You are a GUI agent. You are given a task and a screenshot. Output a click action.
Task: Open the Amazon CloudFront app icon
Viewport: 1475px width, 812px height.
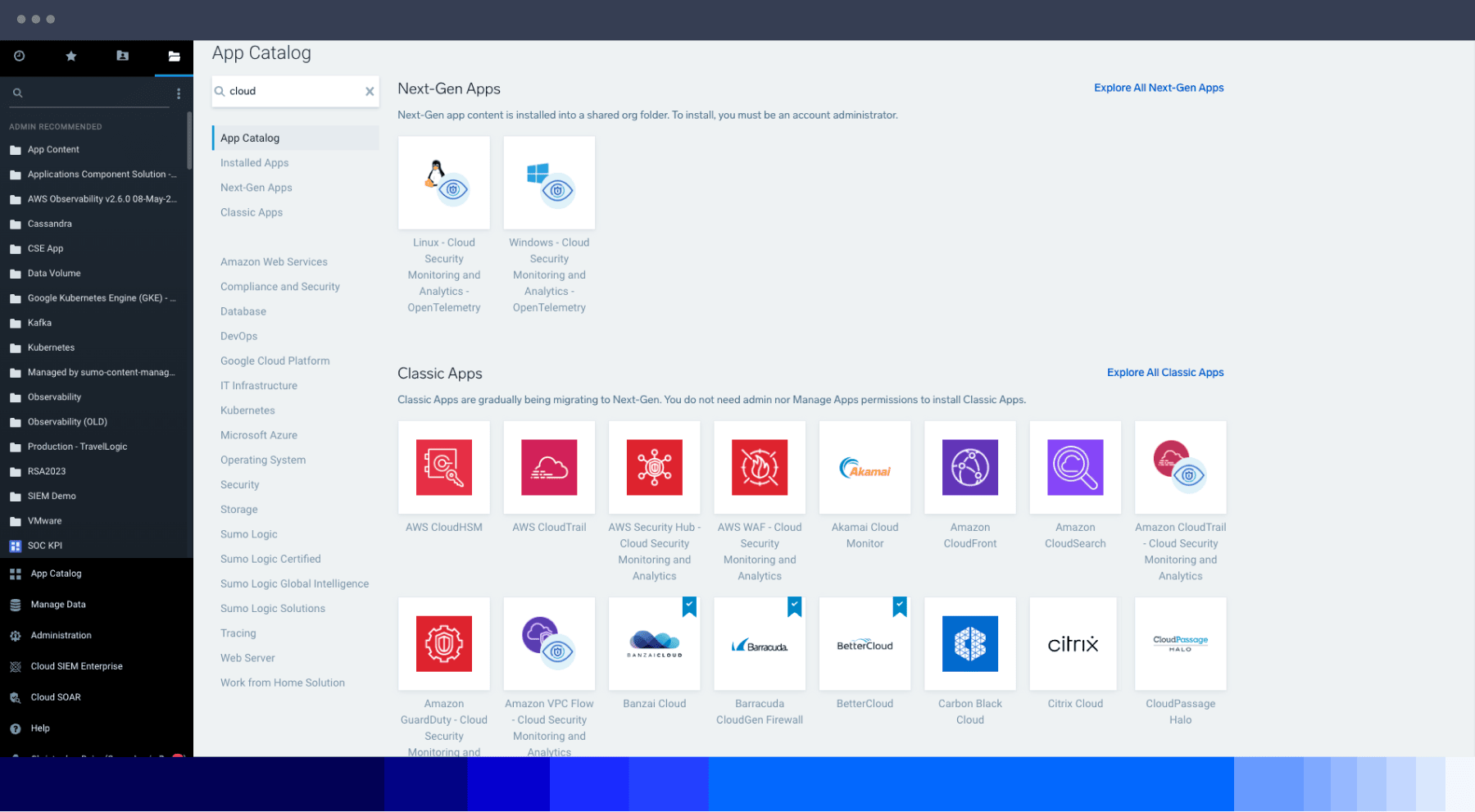(970, 467)
